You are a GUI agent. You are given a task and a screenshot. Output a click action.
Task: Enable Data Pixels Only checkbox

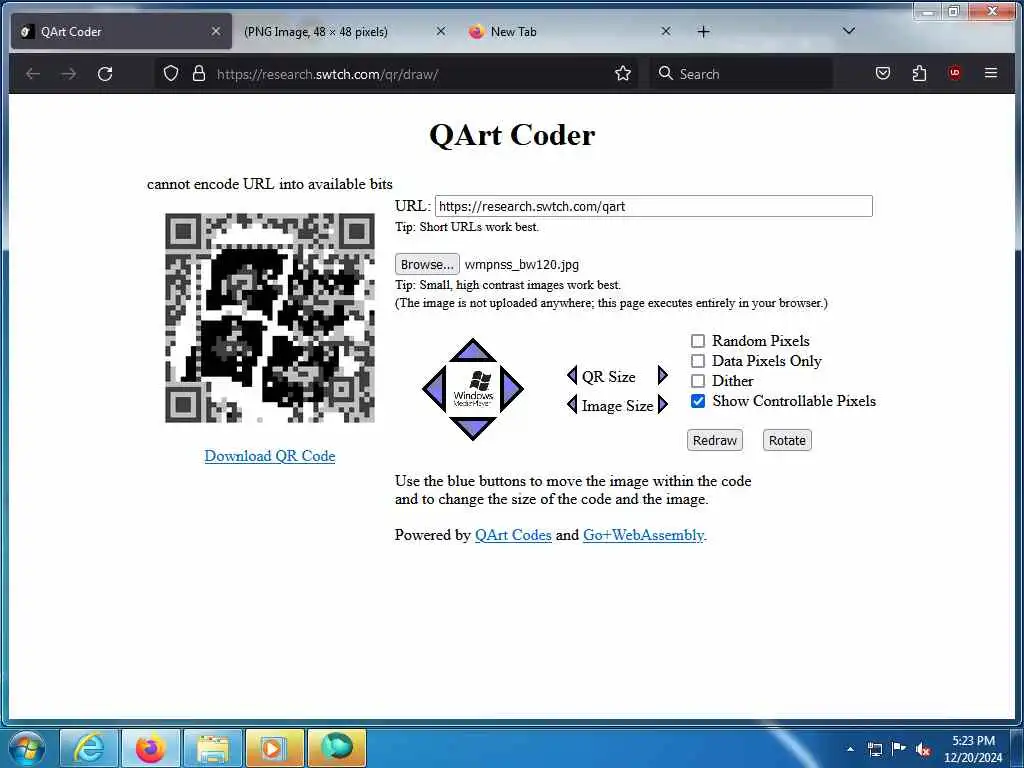pos(697,361)
